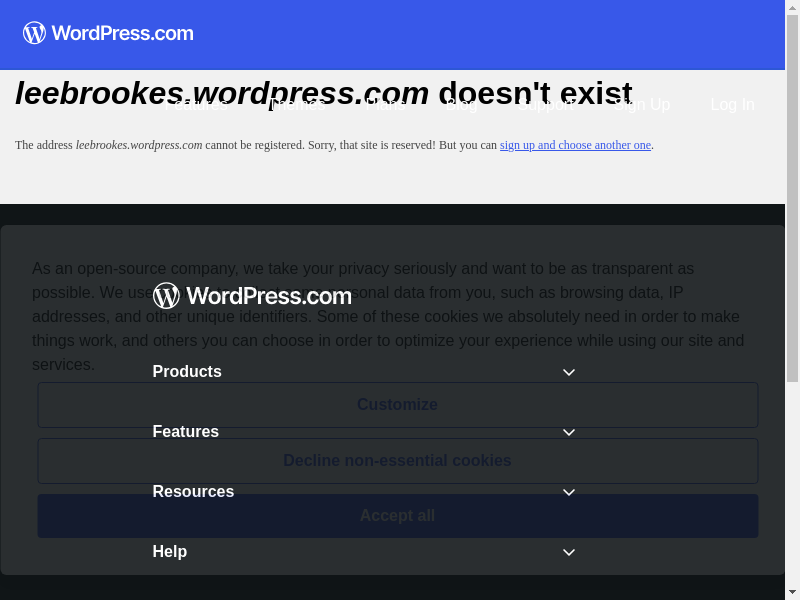Go to Blog in the top navigation
The height and width of the screenshot is (600, 800).
point(461,105)
